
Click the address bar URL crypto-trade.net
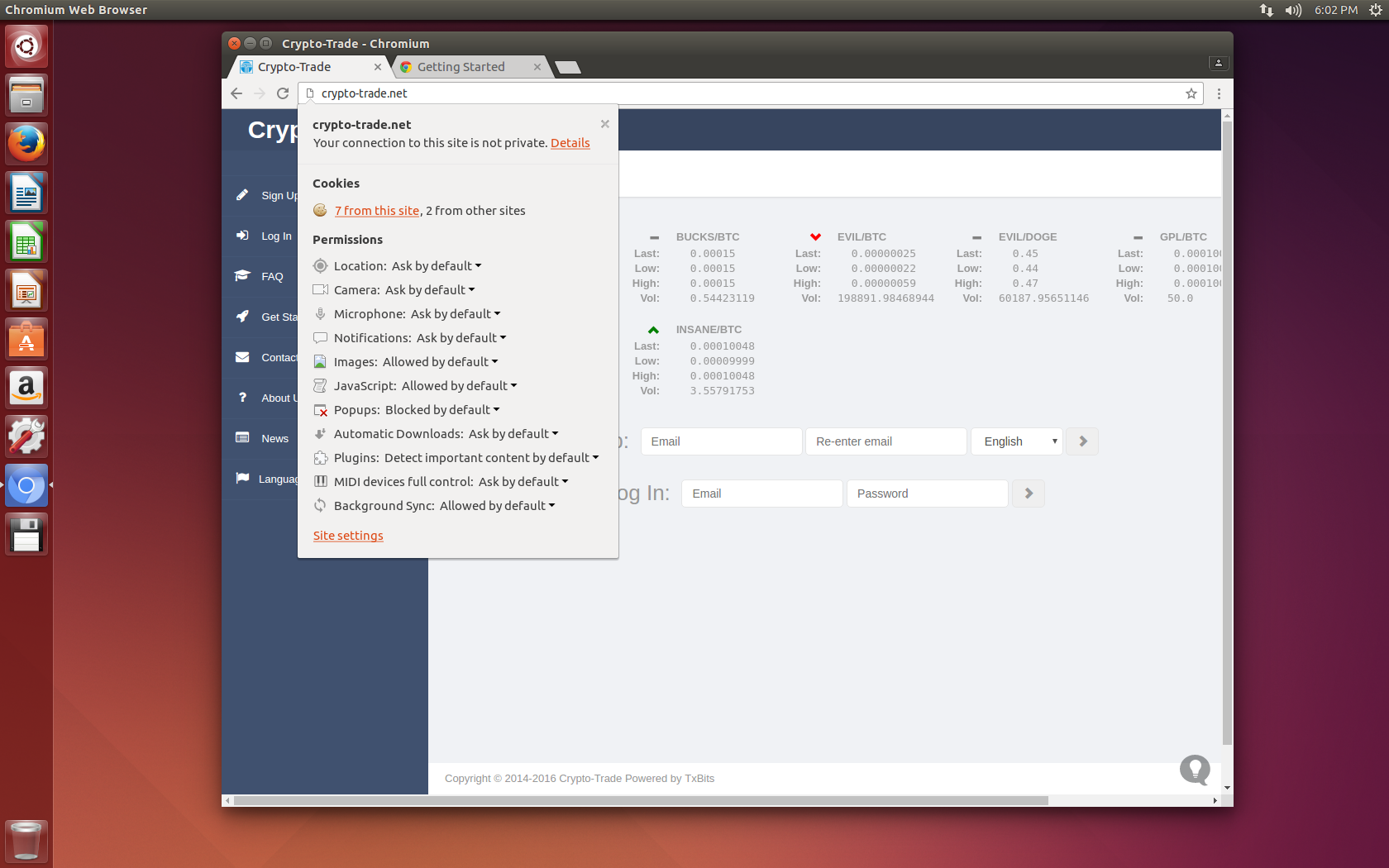pos(364,93)
